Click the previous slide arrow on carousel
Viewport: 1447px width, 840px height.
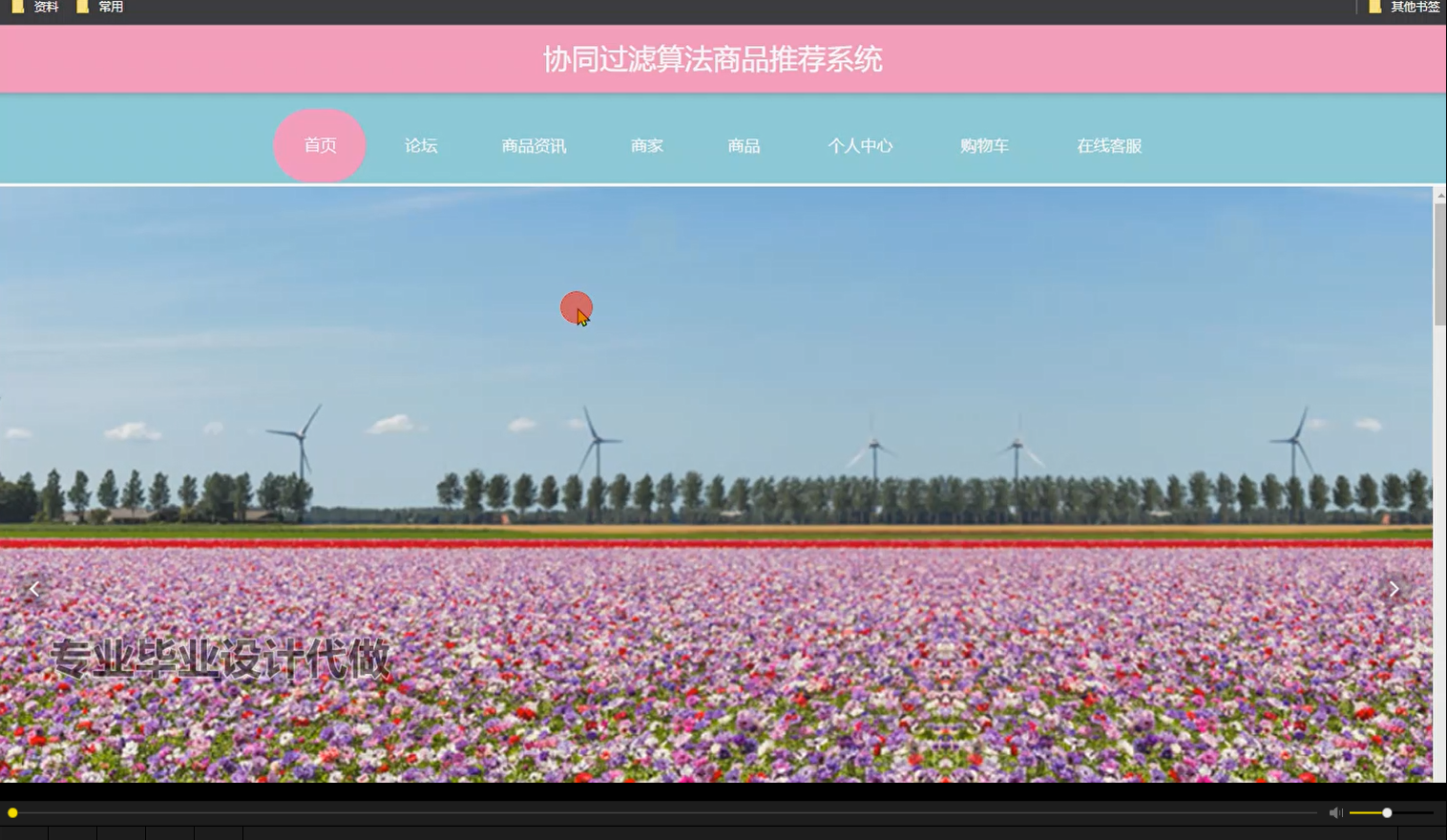click(34, 588)
